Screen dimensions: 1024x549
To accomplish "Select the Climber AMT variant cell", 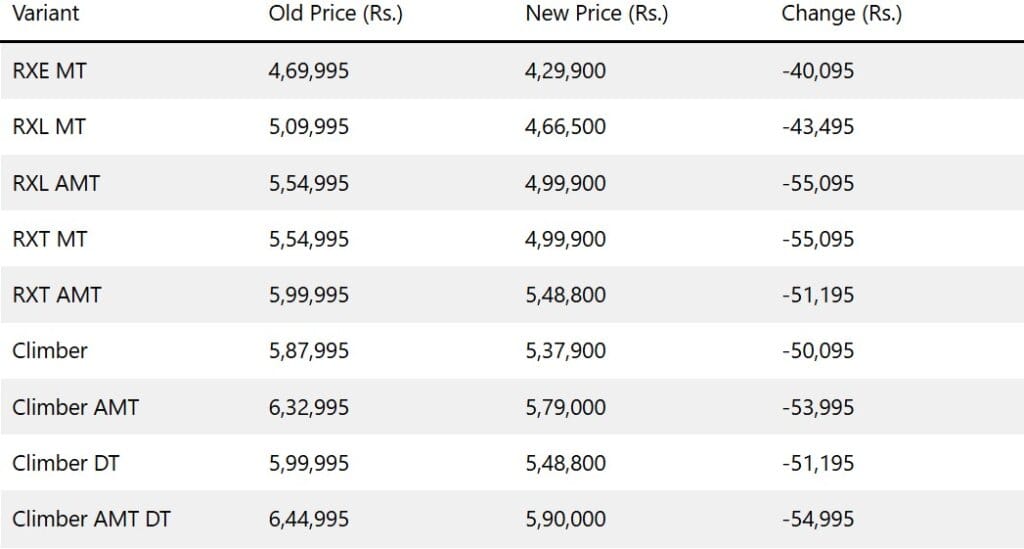I will [75, 407].
